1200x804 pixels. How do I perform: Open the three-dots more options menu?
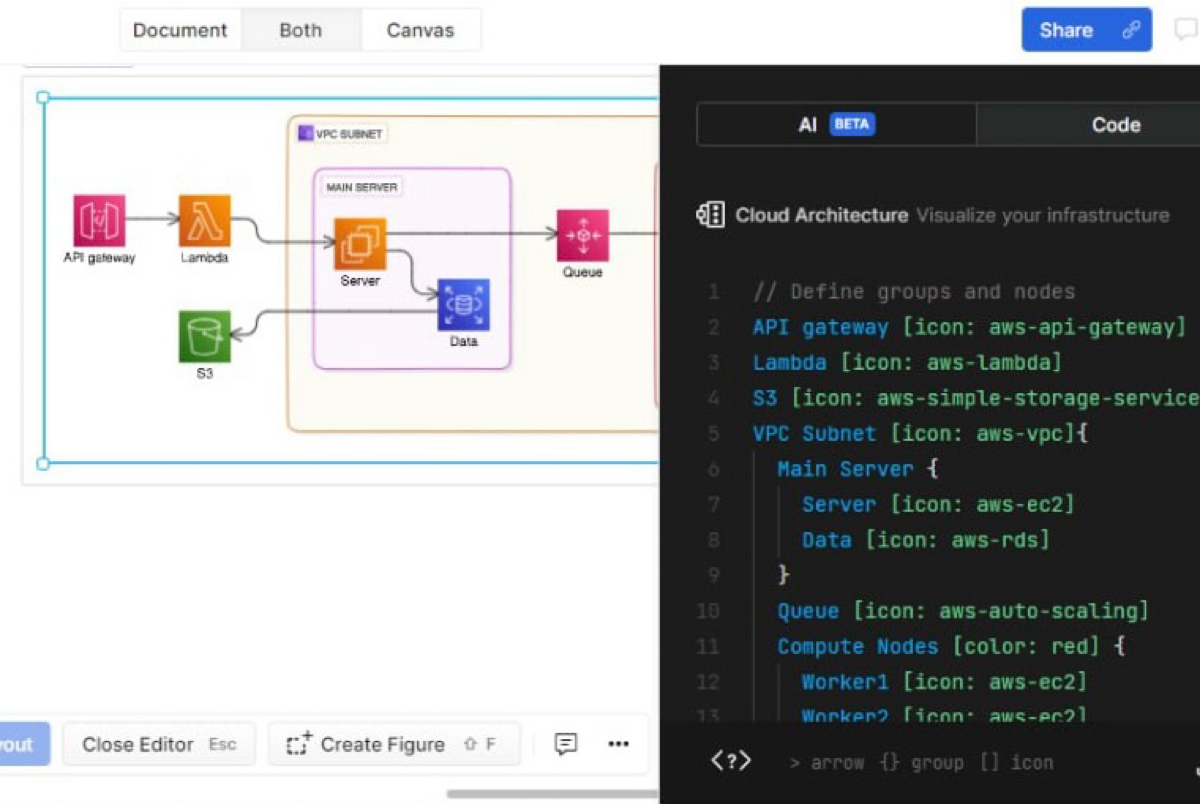tap(619, 744)
